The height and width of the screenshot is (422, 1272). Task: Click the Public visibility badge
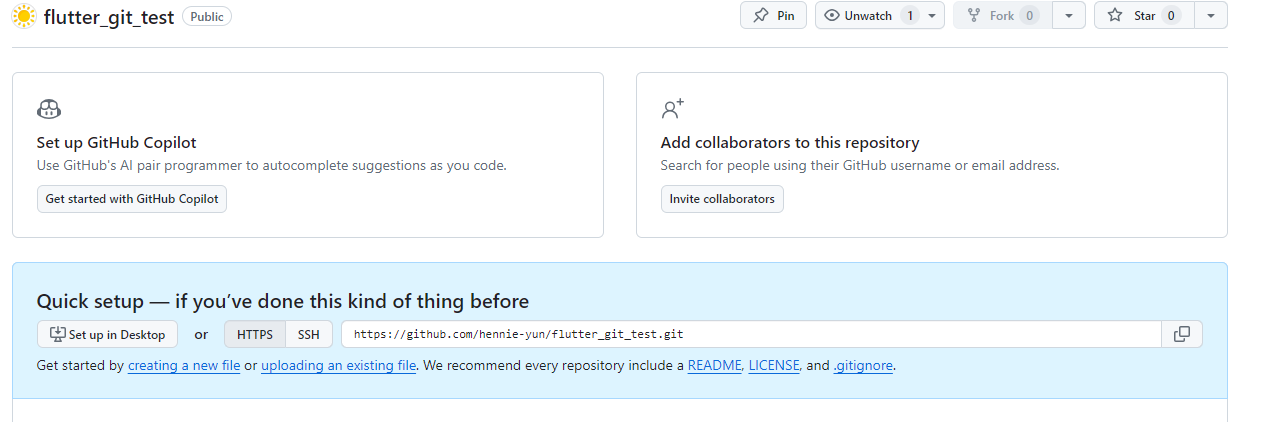coord(207,17)
